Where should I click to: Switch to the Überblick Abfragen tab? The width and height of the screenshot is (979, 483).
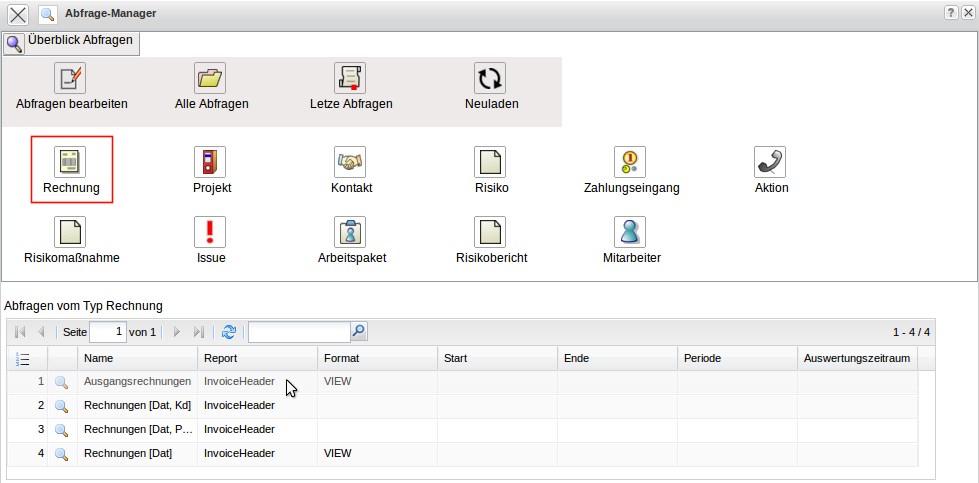(x=68, y=42)
